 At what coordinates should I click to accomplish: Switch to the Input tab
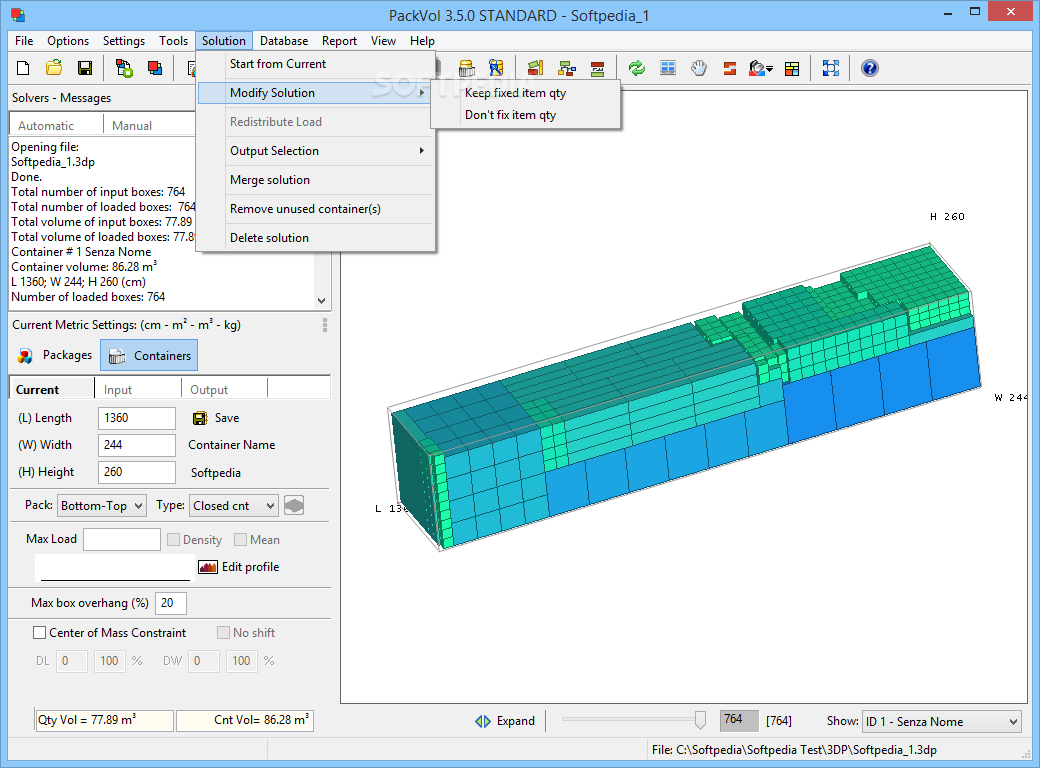click(x=118, y=390)
